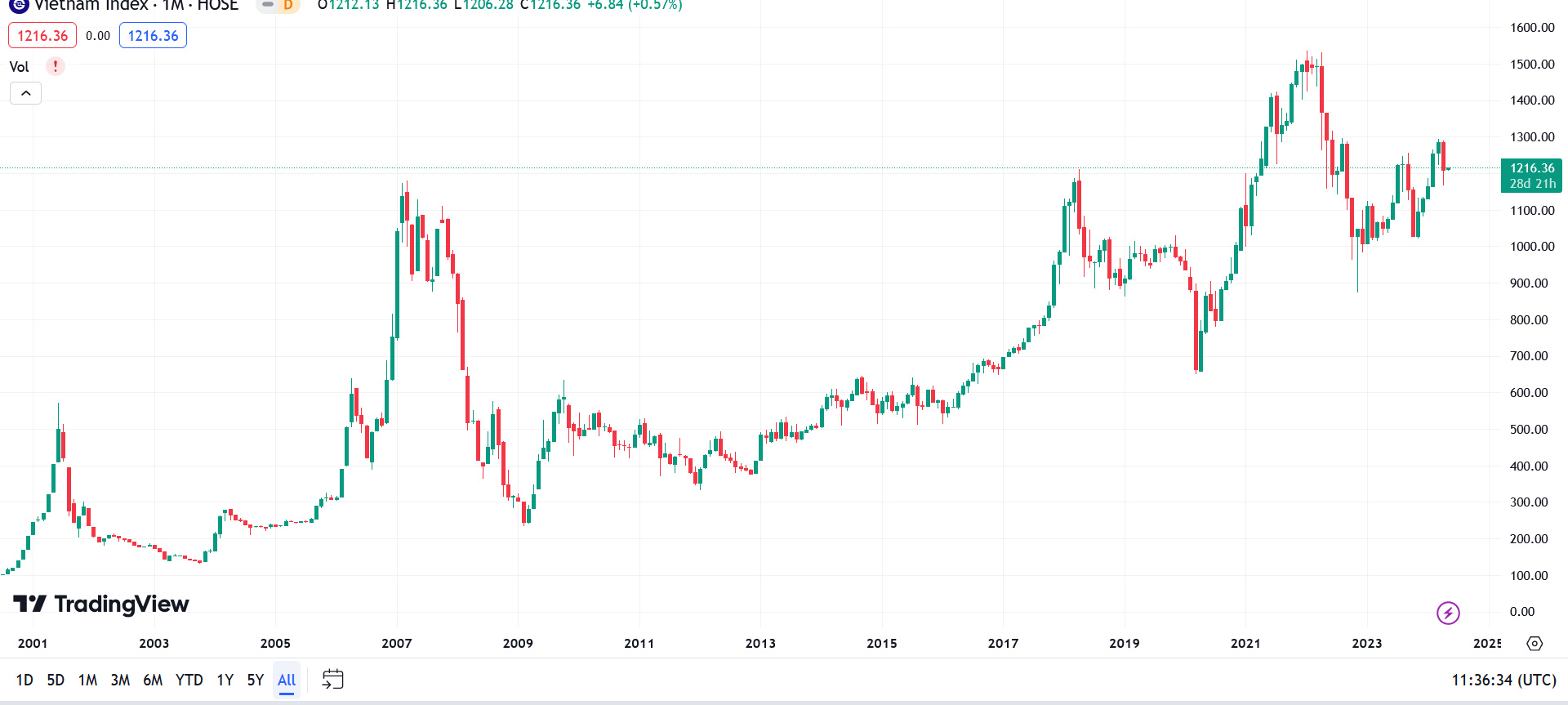This screenshot has width=1568, height=705.
Task: Click the red 1216.36 sell price box
Action: [42, 35]
